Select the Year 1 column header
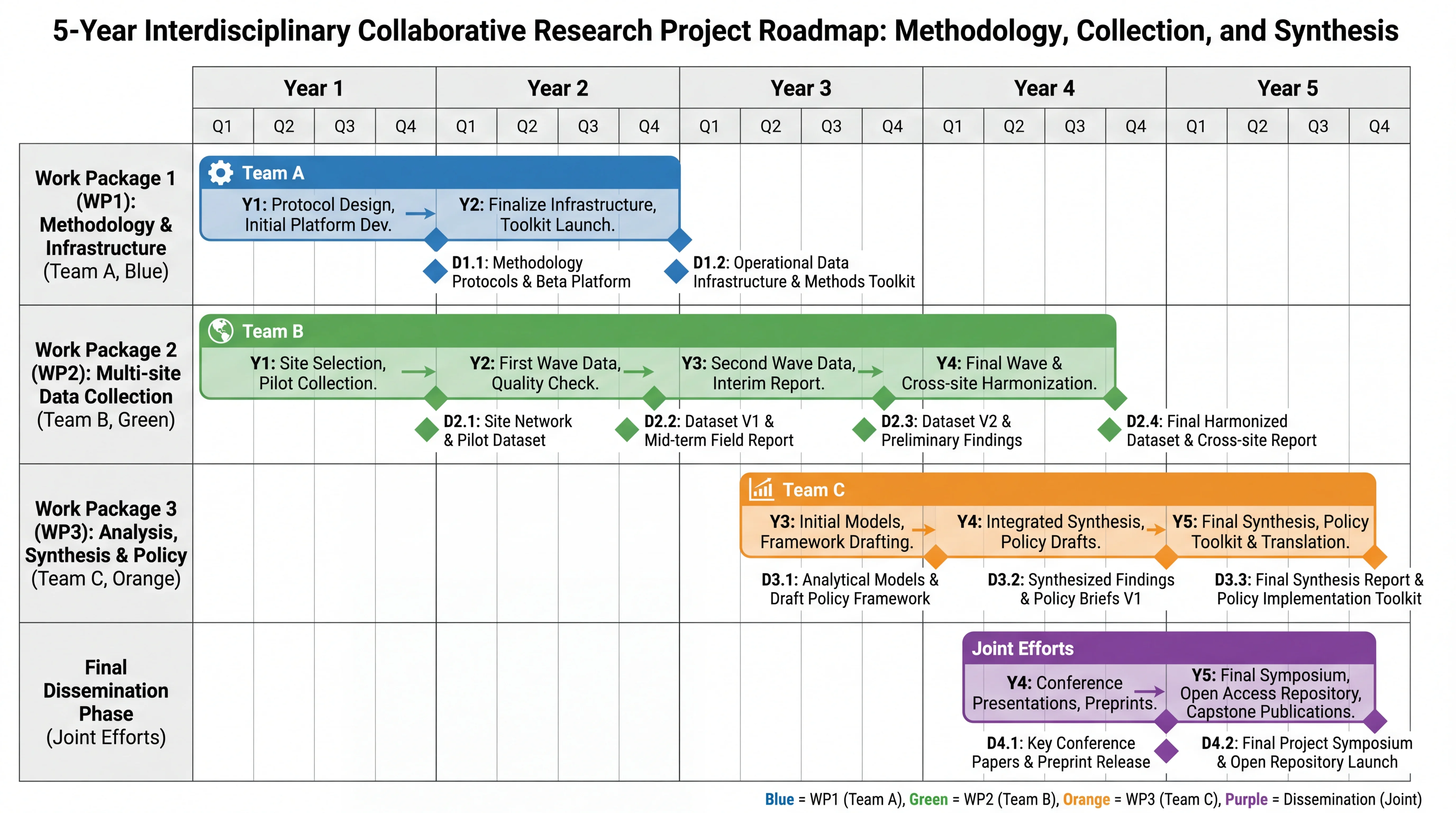The height and width of the screenshot is (813, 1456). pos(314,88)
